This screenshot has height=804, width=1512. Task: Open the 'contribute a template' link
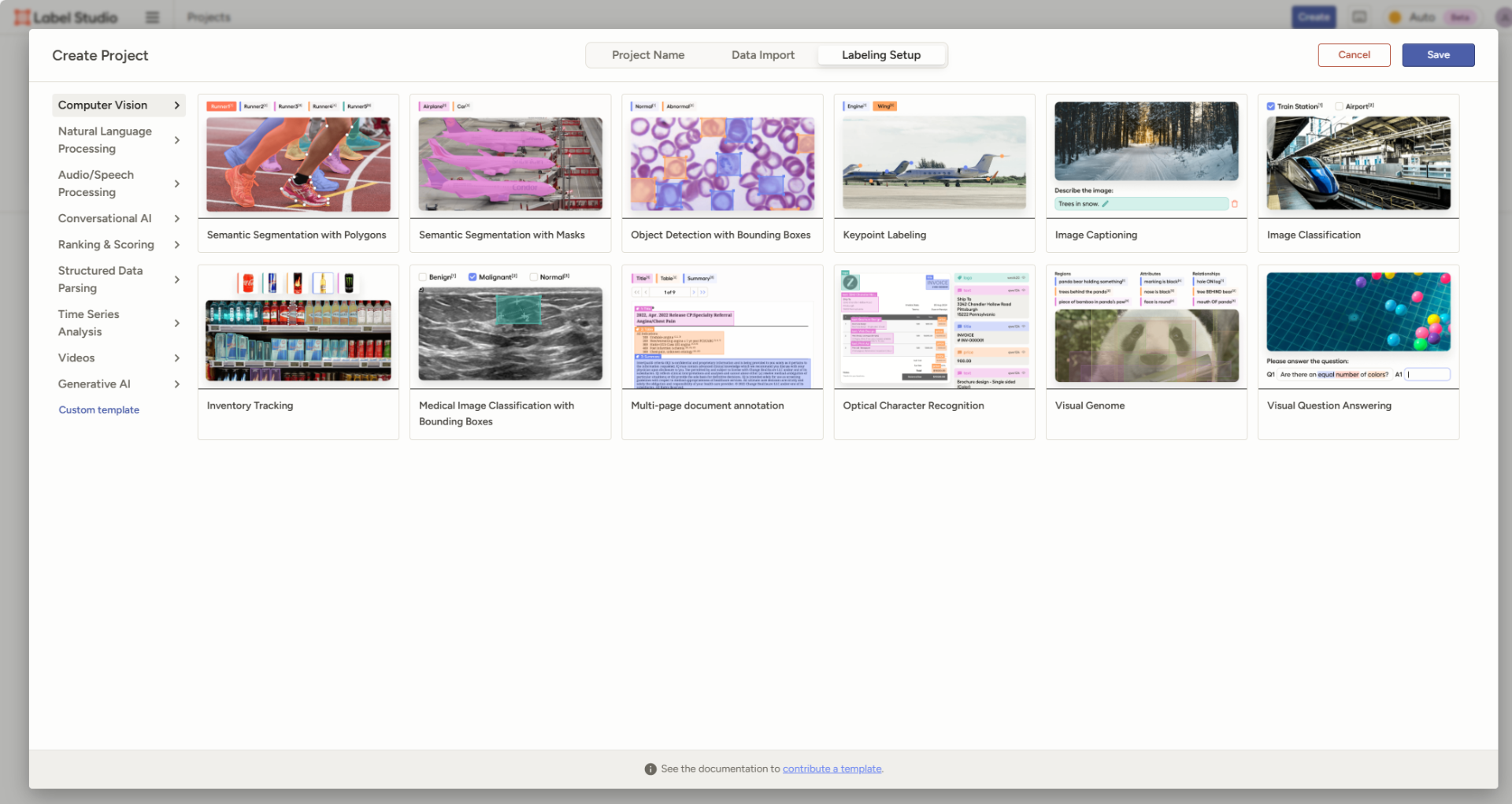click(x=832, y=769)
